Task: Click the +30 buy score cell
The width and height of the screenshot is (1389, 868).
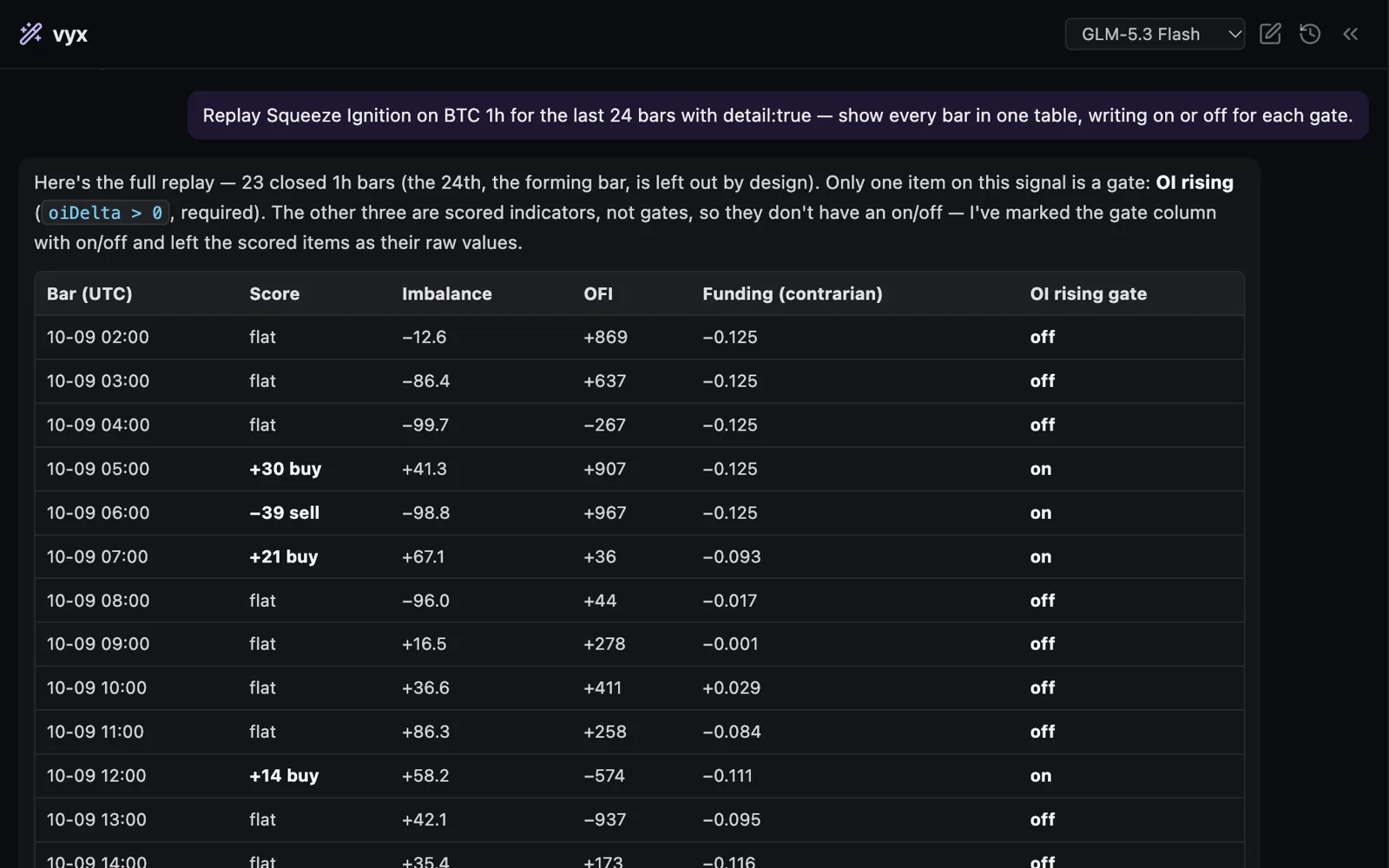Action: tap(286, 469)
